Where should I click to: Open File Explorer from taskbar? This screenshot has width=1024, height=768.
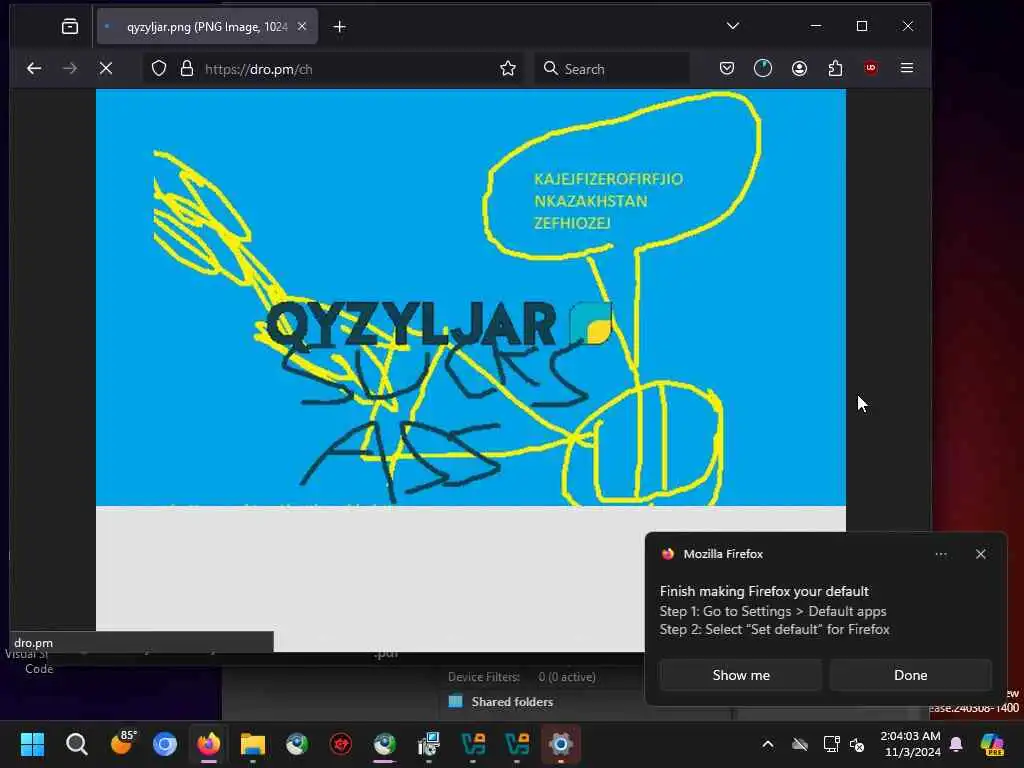pyautogui.click(x=253, y=744)
